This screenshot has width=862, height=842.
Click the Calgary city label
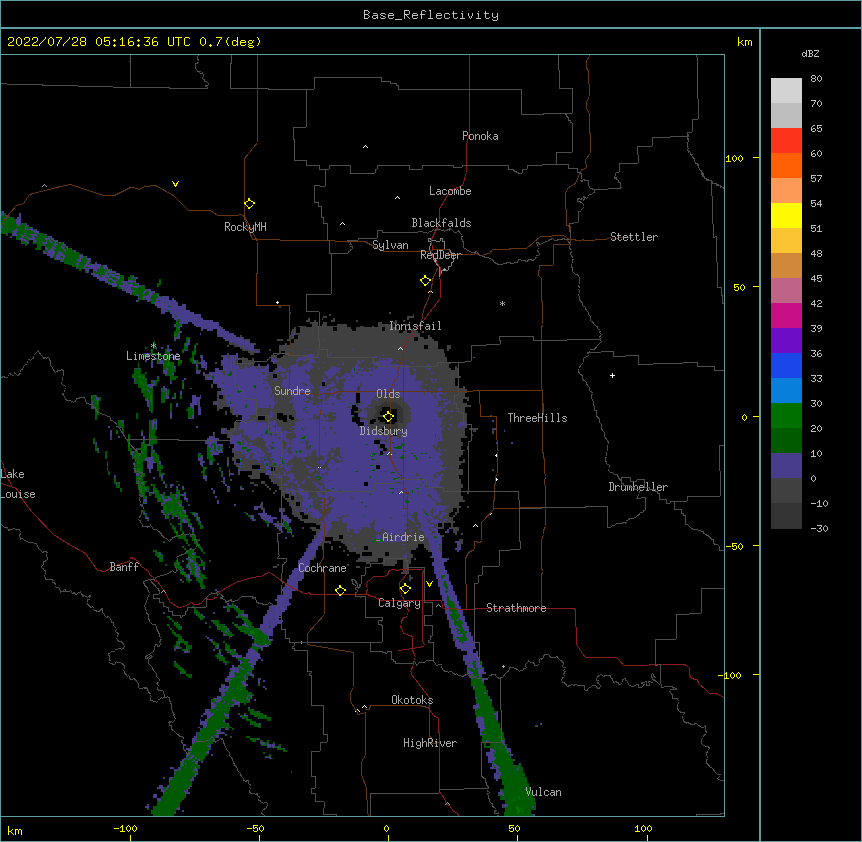tap(399, 603)
